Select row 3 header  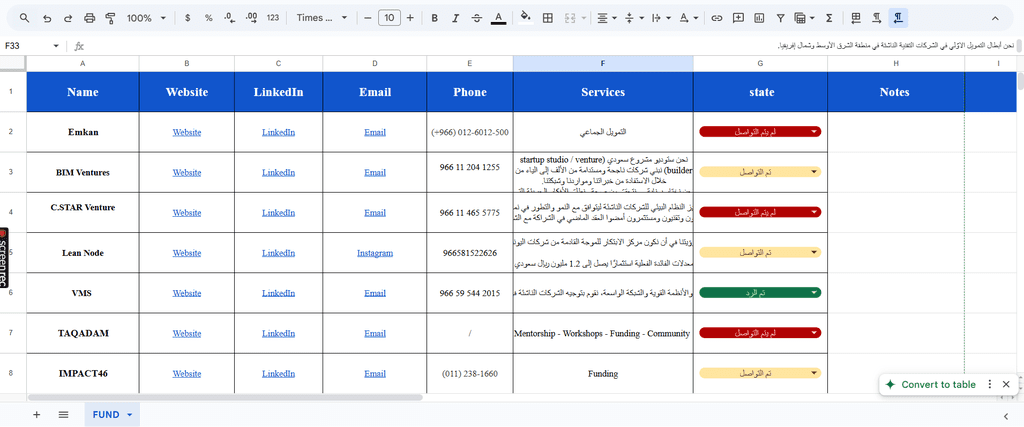click(x=11, y=172)
